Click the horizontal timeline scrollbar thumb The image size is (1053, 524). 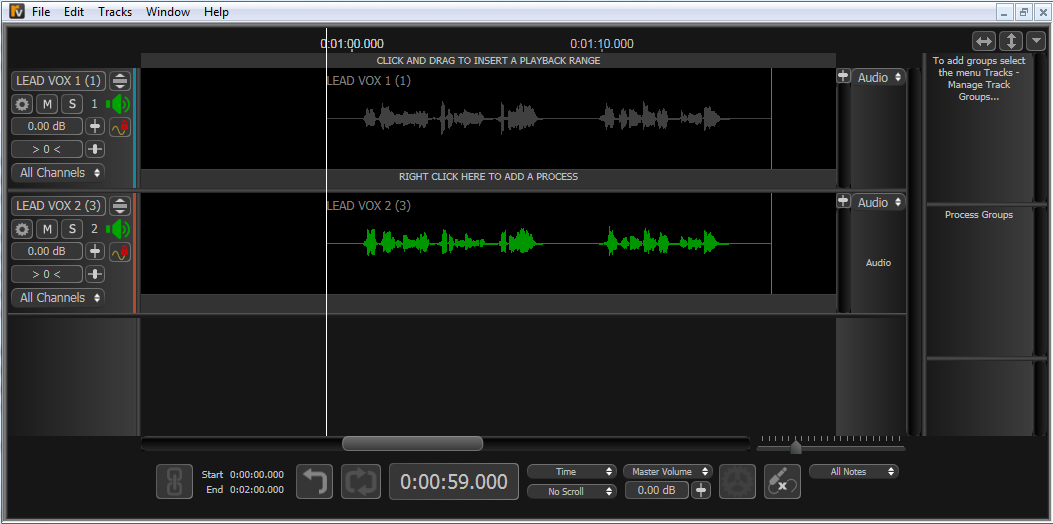pos(412,443)
